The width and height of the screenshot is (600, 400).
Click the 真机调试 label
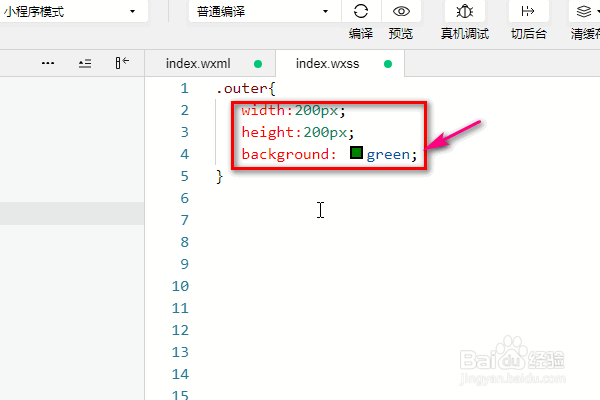tap(465, 34)
